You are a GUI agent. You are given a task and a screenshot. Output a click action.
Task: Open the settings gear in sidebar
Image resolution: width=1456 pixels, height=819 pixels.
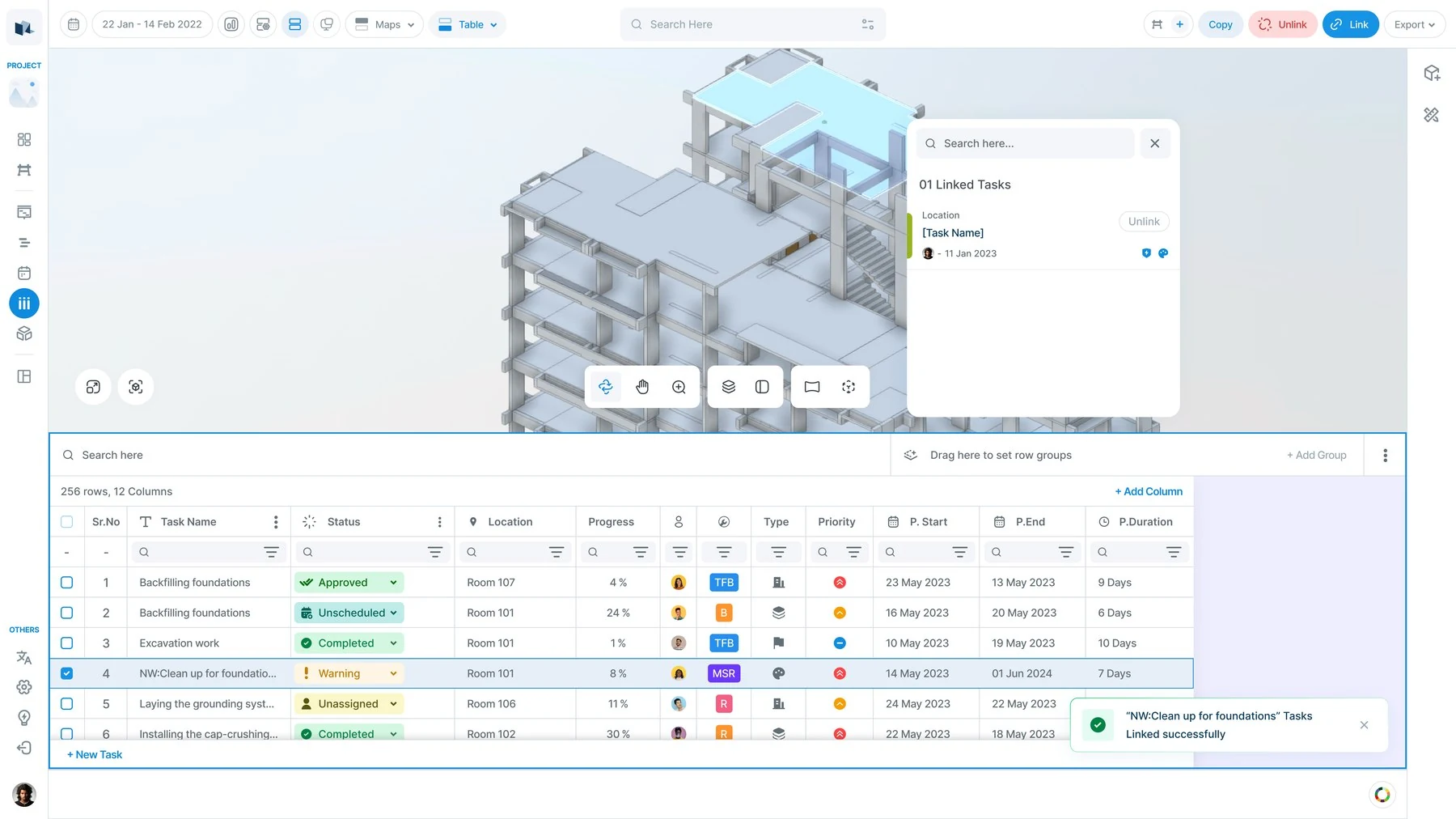[x=24, y=687]
